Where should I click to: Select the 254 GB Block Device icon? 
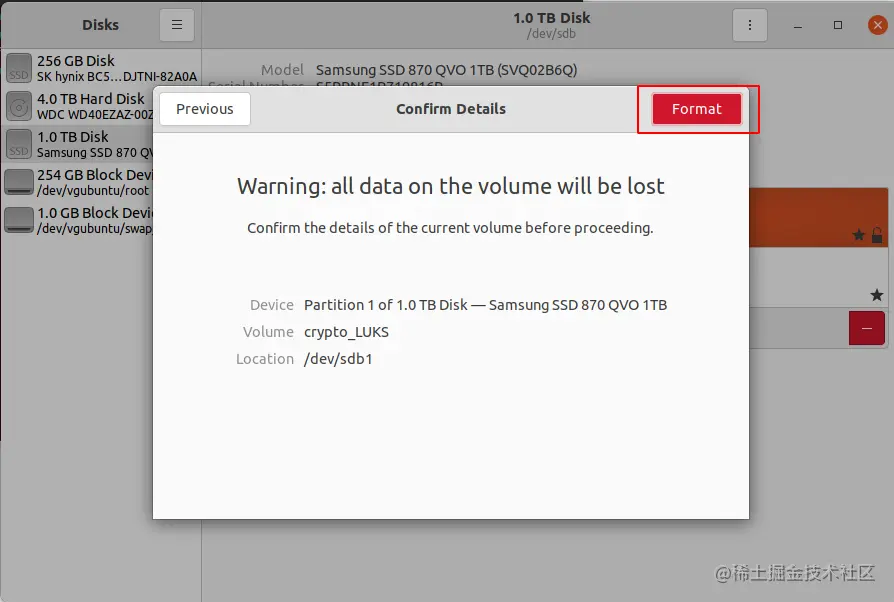coord(19,182)
